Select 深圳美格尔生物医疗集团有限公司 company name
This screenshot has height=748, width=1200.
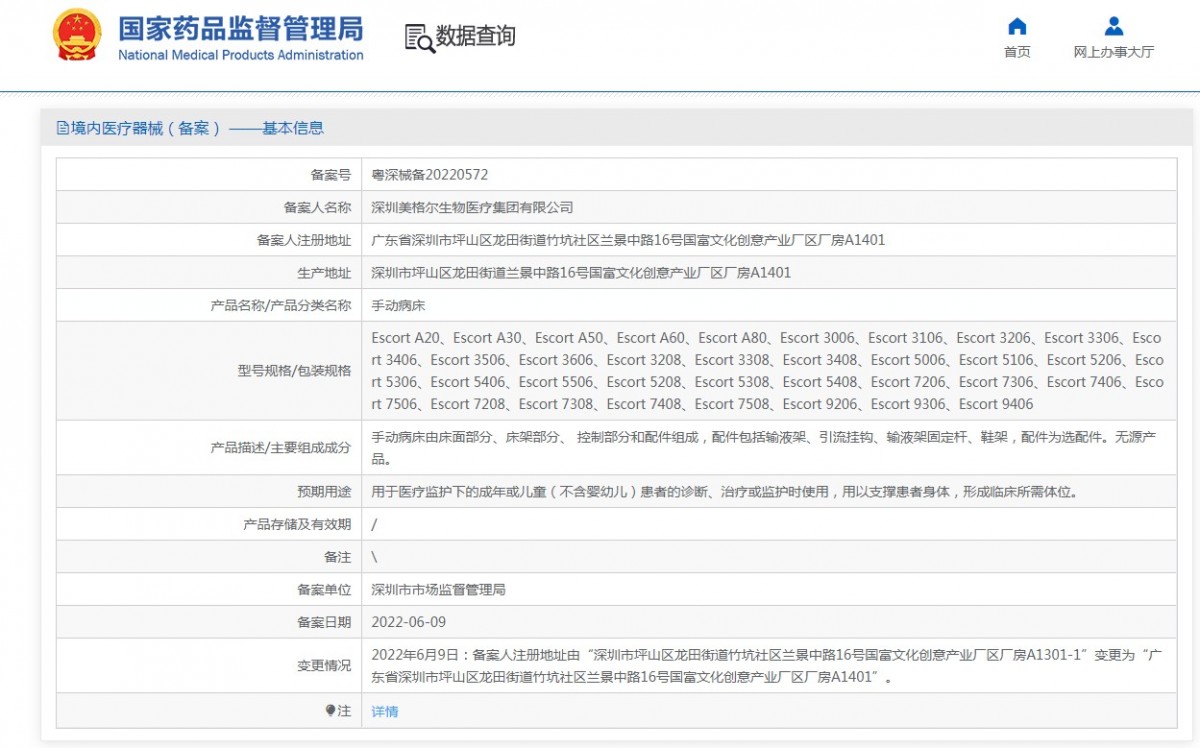click(x=472, y=208)
